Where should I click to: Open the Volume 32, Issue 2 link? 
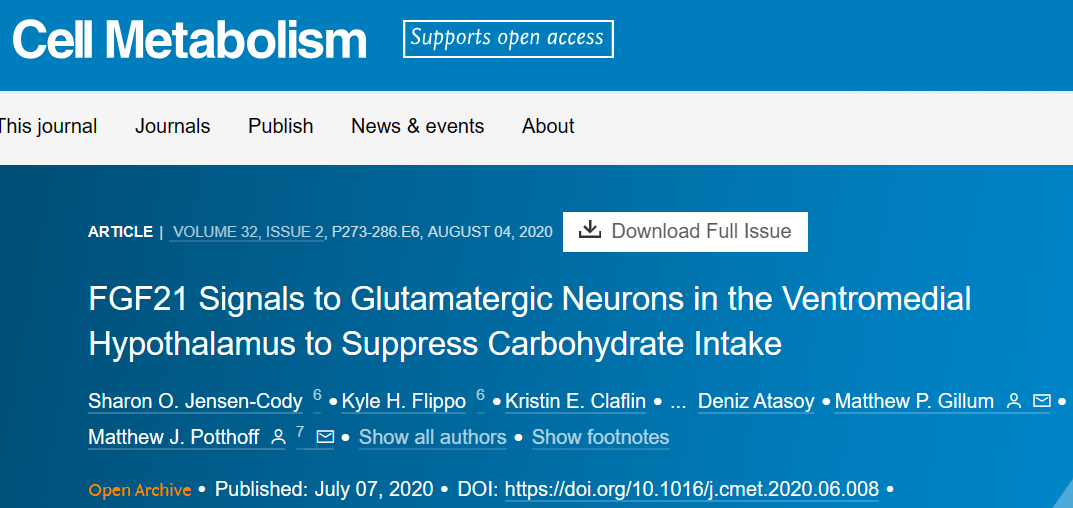click(248, 232)
